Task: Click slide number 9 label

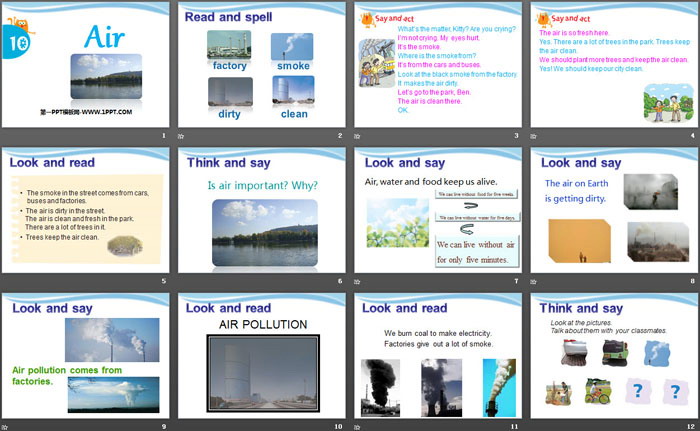Action: coord(164,427)
